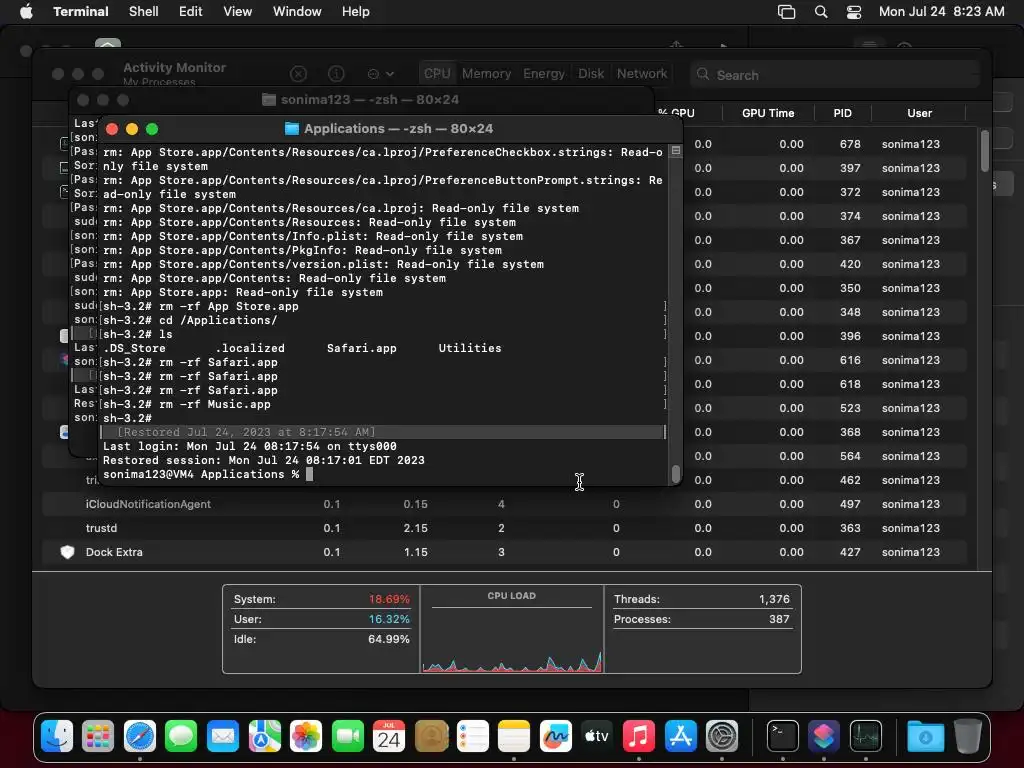Open the Downloads folder in Dock
This screenshot has width=1024, height=768.
click(925, 736)
